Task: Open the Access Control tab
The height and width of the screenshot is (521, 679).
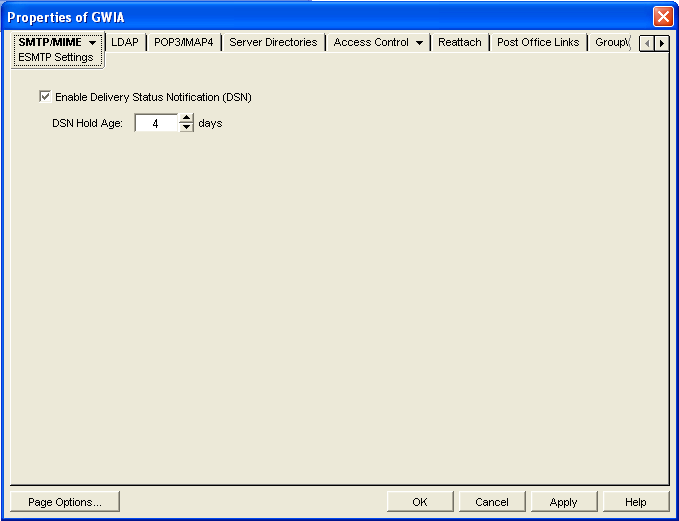Action: pyautogui.click(x=371, y=42)
